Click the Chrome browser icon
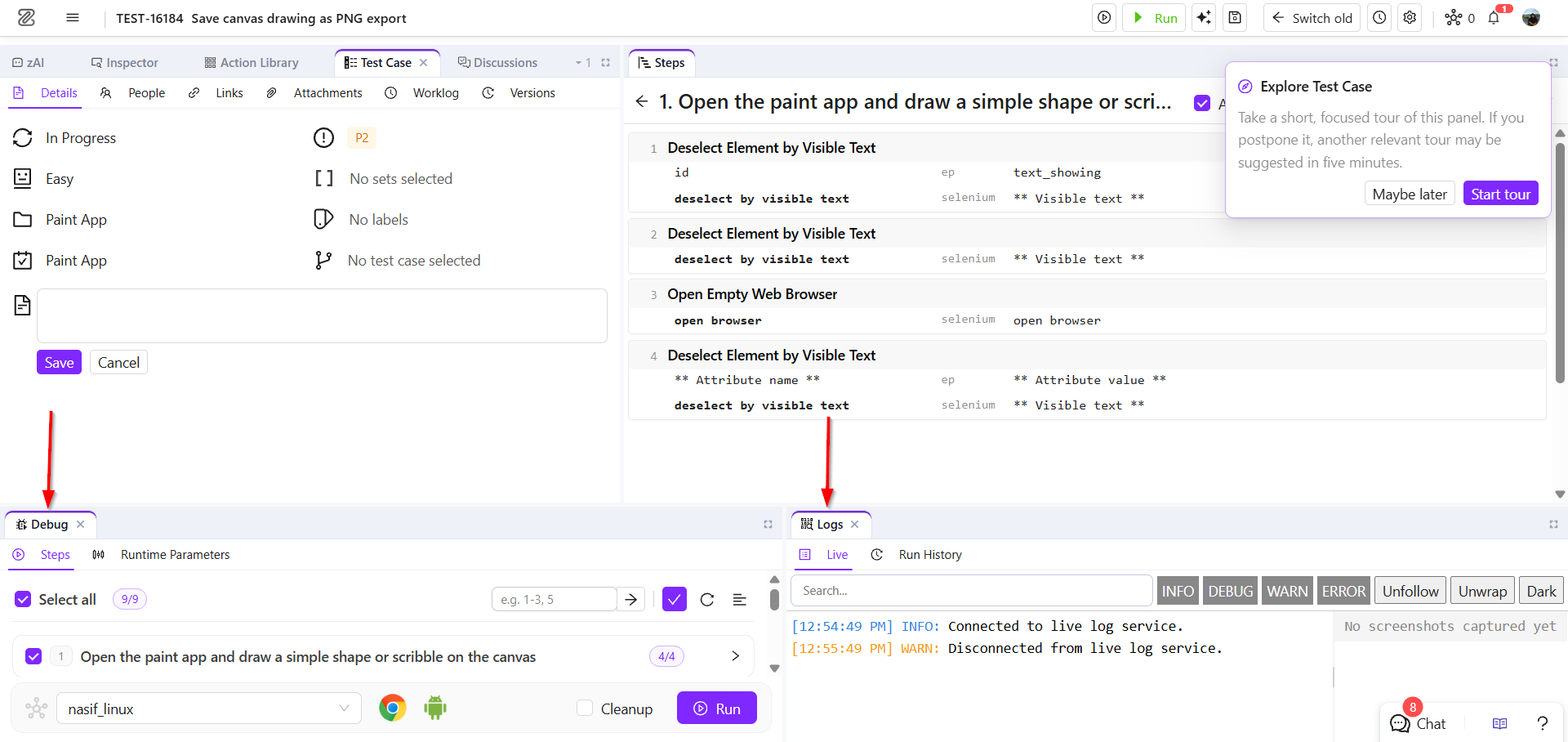Viewport: 1568px width, 742px height. pos(393,708)
